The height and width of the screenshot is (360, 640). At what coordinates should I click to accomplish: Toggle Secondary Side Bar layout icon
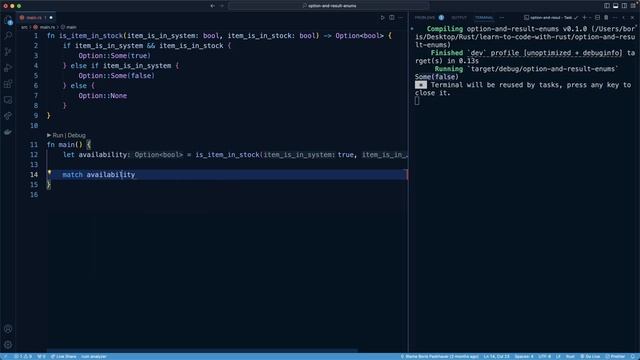tap(624, 6)
